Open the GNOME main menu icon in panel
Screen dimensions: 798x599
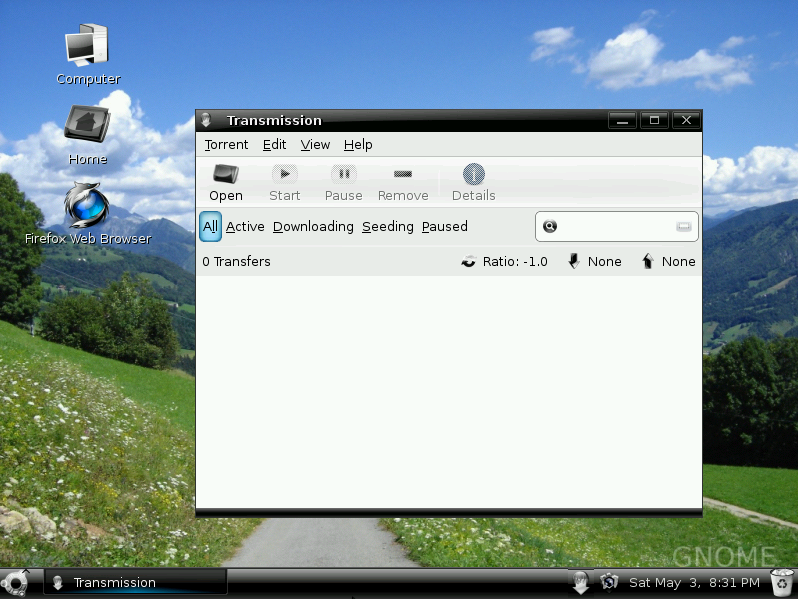pos(15,583)
